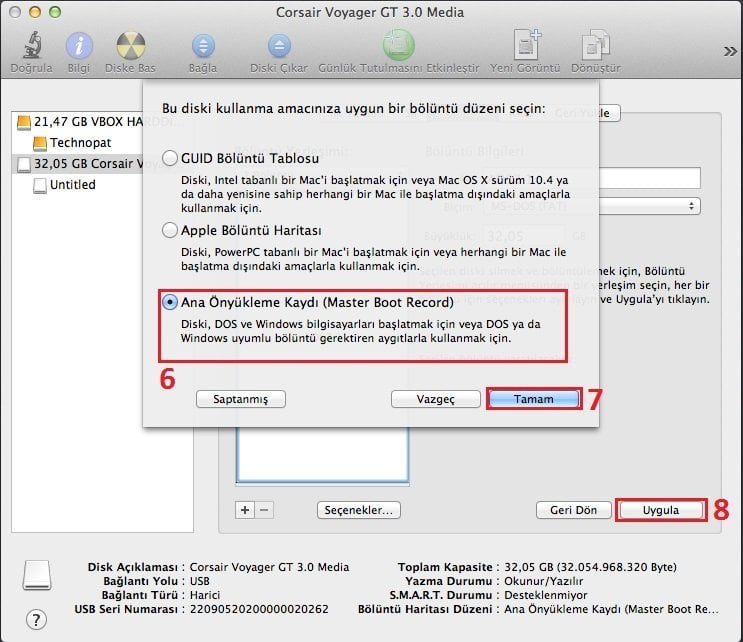743x642 pixels.
Task: Open the Seçenekler... options button
Action: pos(359,510)
